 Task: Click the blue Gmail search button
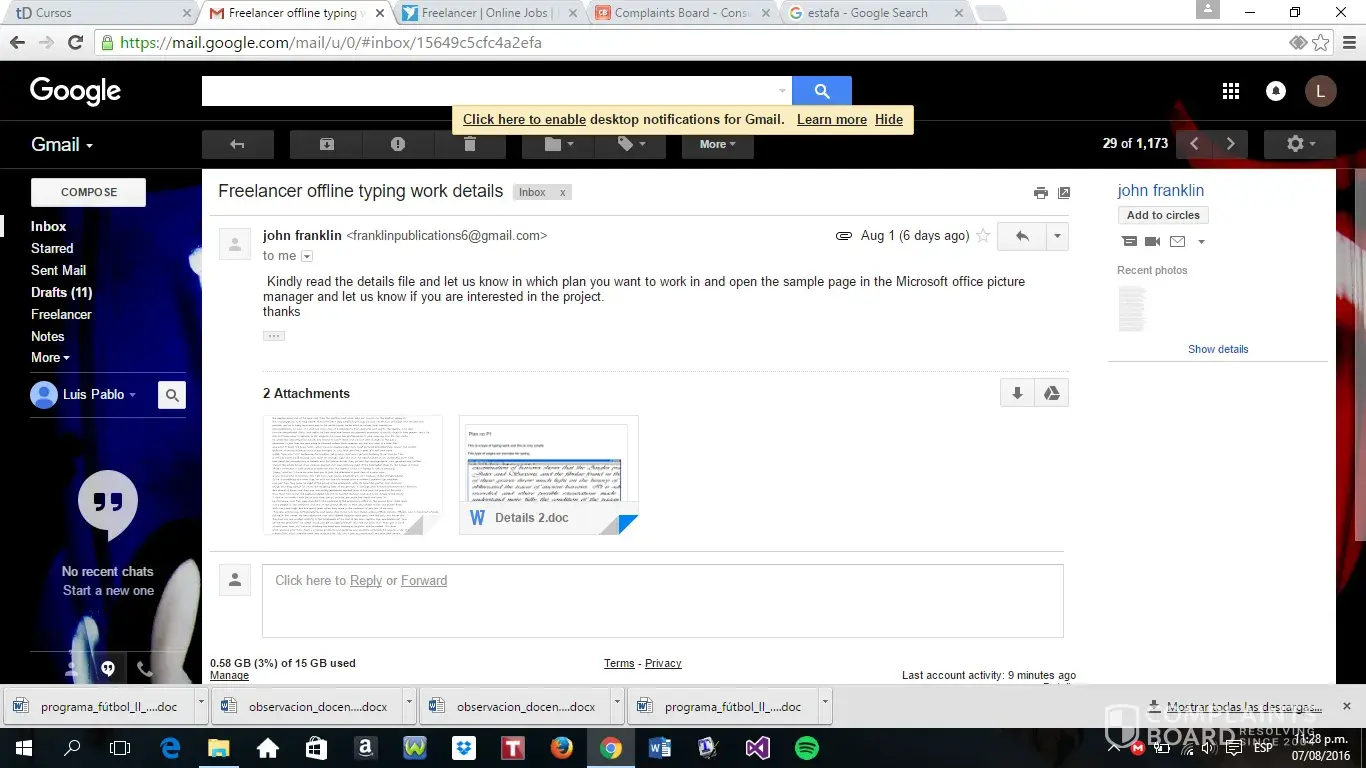[822, 91]
